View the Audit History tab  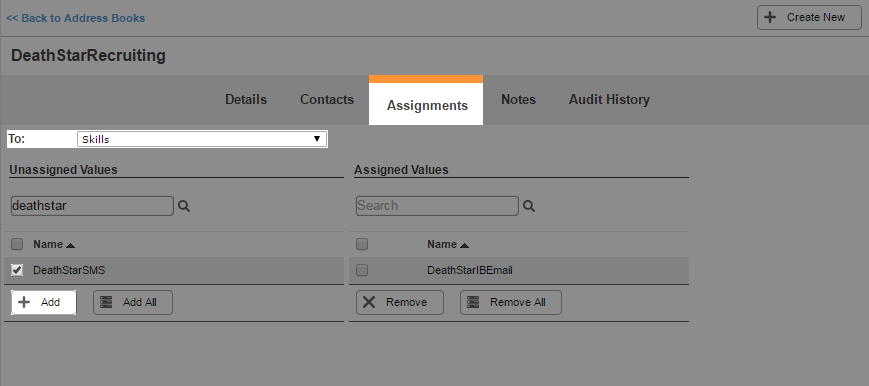pyautogui.click(x=609, y=100)
